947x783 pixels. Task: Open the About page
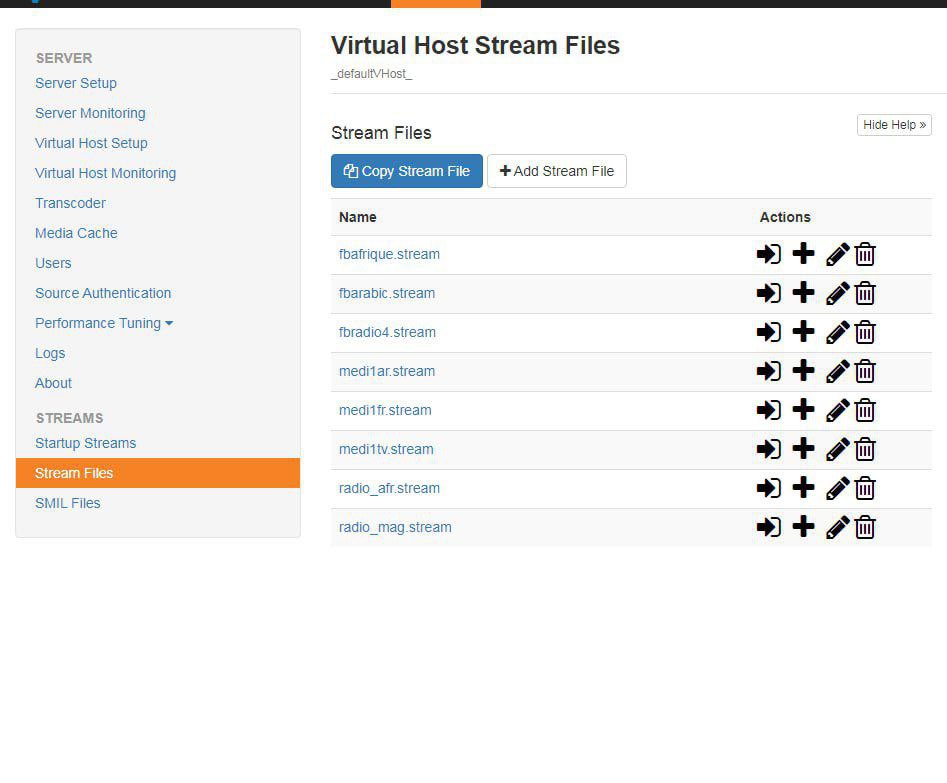pyautogui.click(x=53, y=383)
